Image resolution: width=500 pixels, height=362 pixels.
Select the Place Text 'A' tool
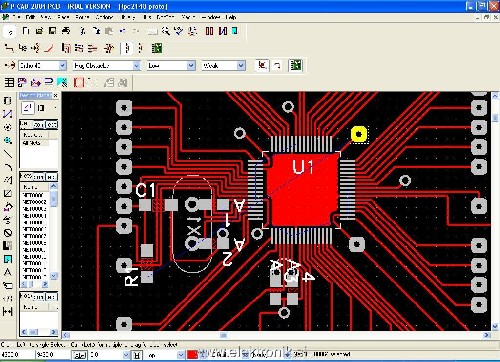7,272
